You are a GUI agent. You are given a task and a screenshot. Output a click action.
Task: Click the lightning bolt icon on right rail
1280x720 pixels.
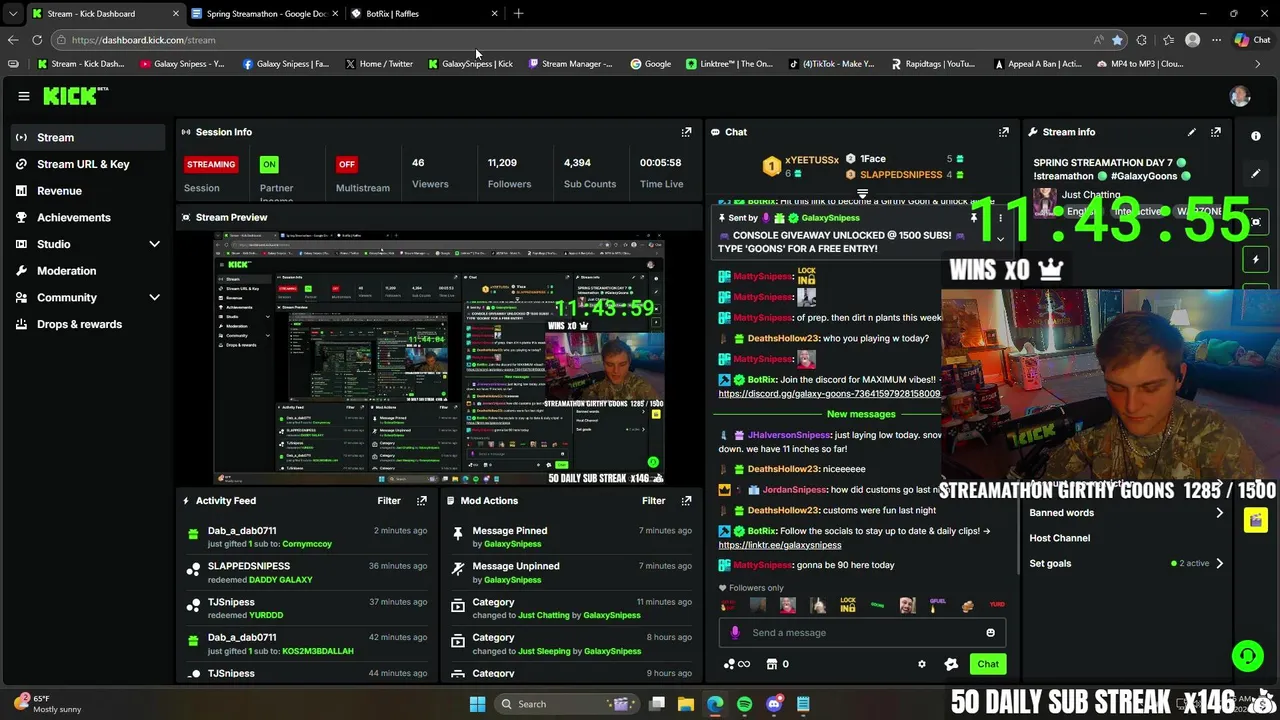pyautogui.click(x=1256, y=260)
